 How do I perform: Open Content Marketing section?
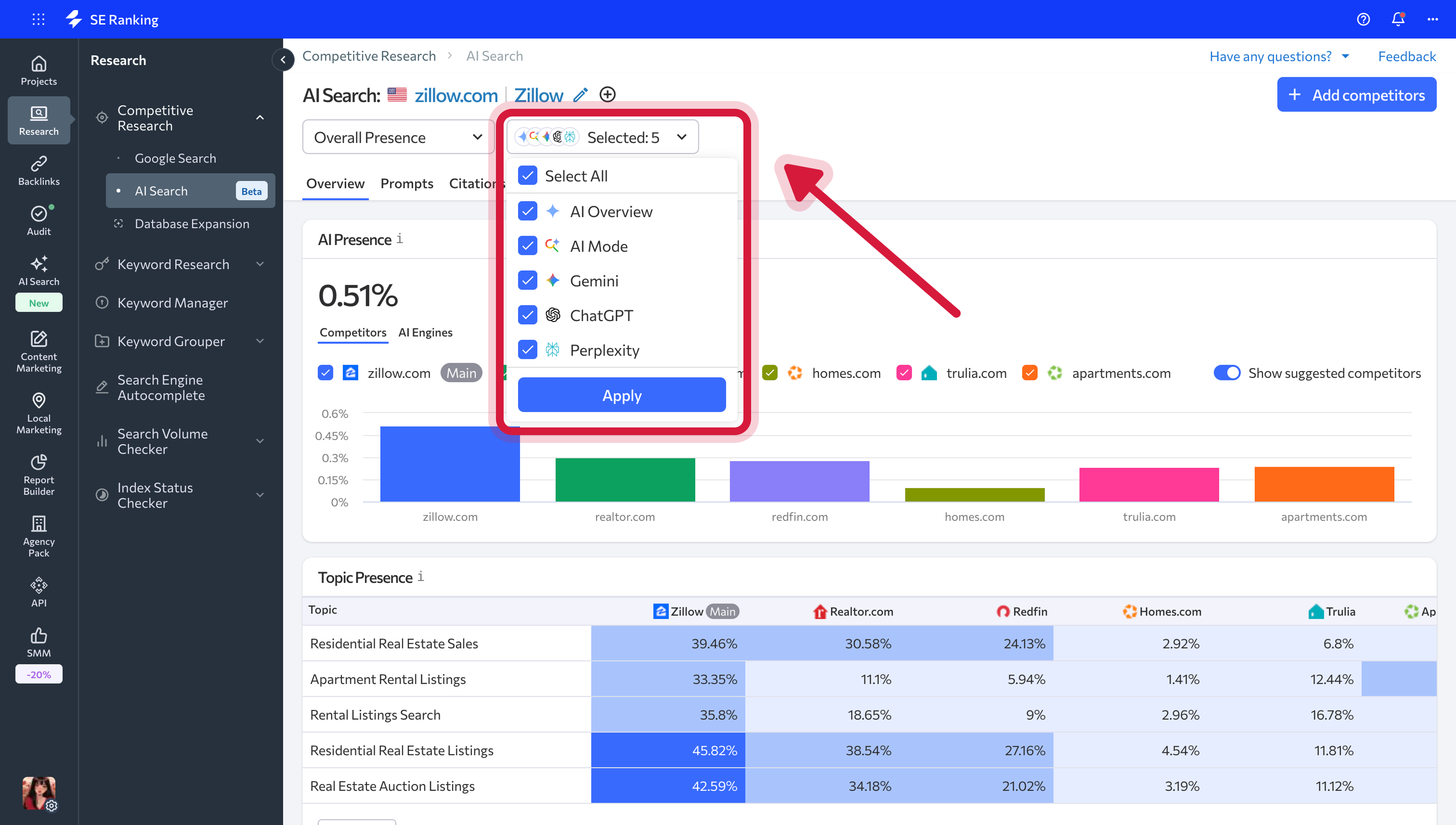click(39, 351)
